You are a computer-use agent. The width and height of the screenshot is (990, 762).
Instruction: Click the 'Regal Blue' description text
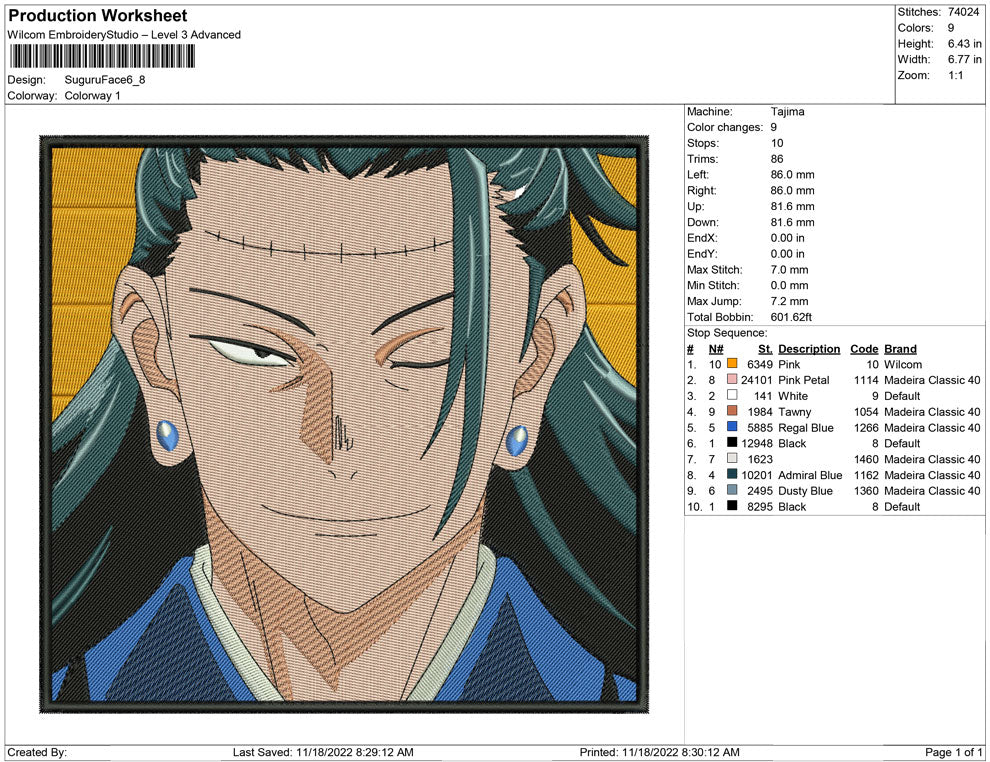pos(806,427)
